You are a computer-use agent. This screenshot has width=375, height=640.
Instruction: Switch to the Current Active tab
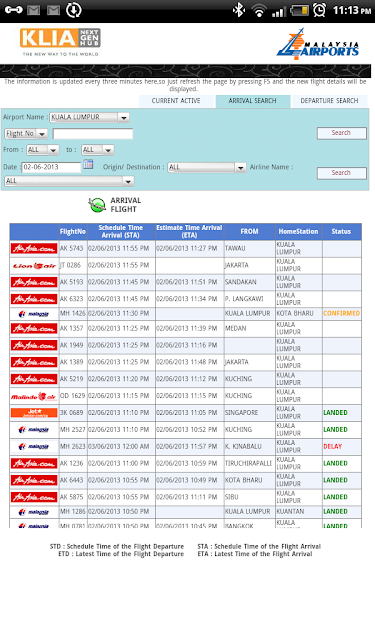pyautogui.click(x=176, y=101)
